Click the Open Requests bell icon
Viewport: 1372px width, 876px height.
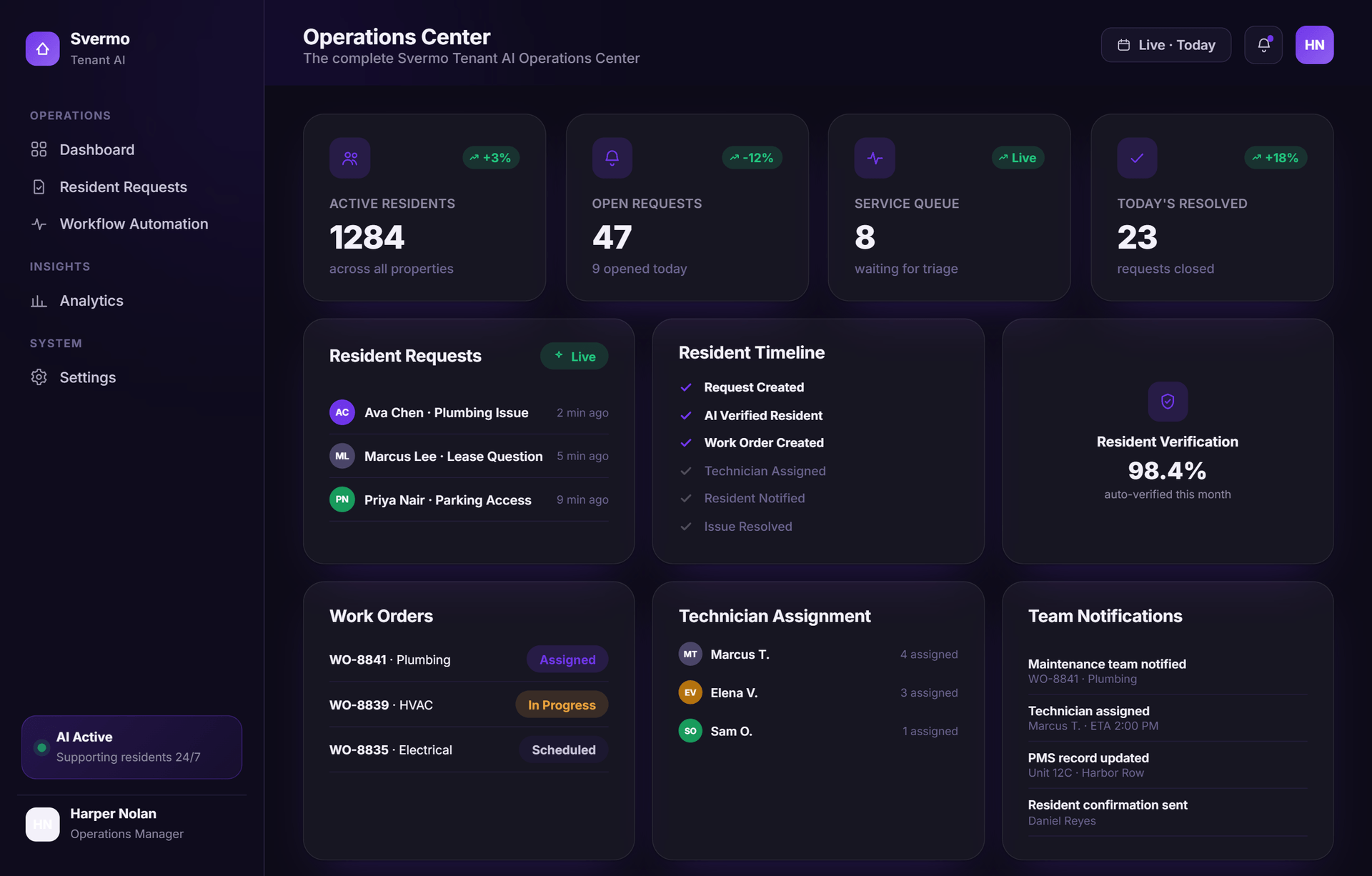coord(612,158)
